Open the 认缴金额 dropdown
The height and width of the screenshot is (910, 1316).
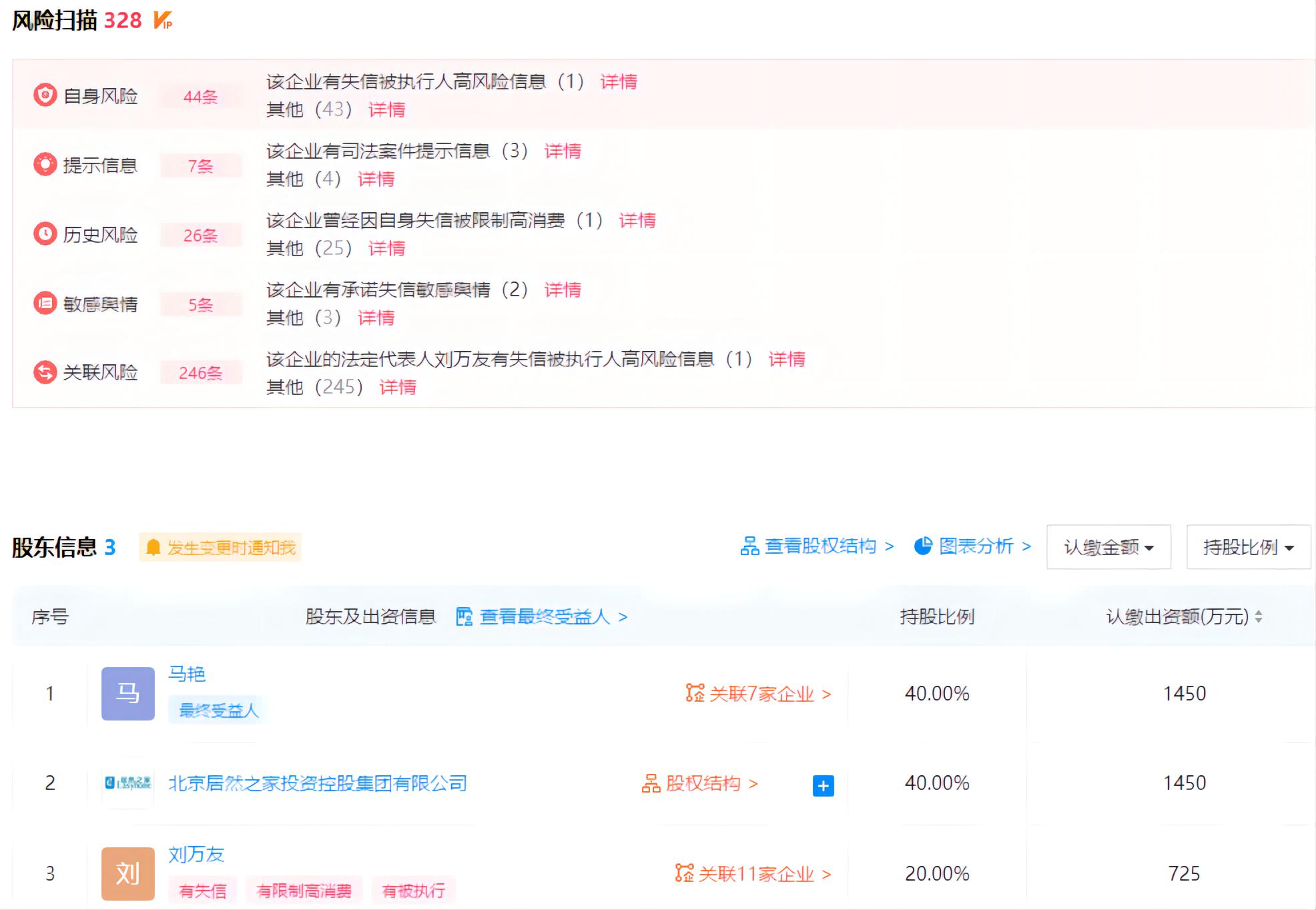[1108, 547]
